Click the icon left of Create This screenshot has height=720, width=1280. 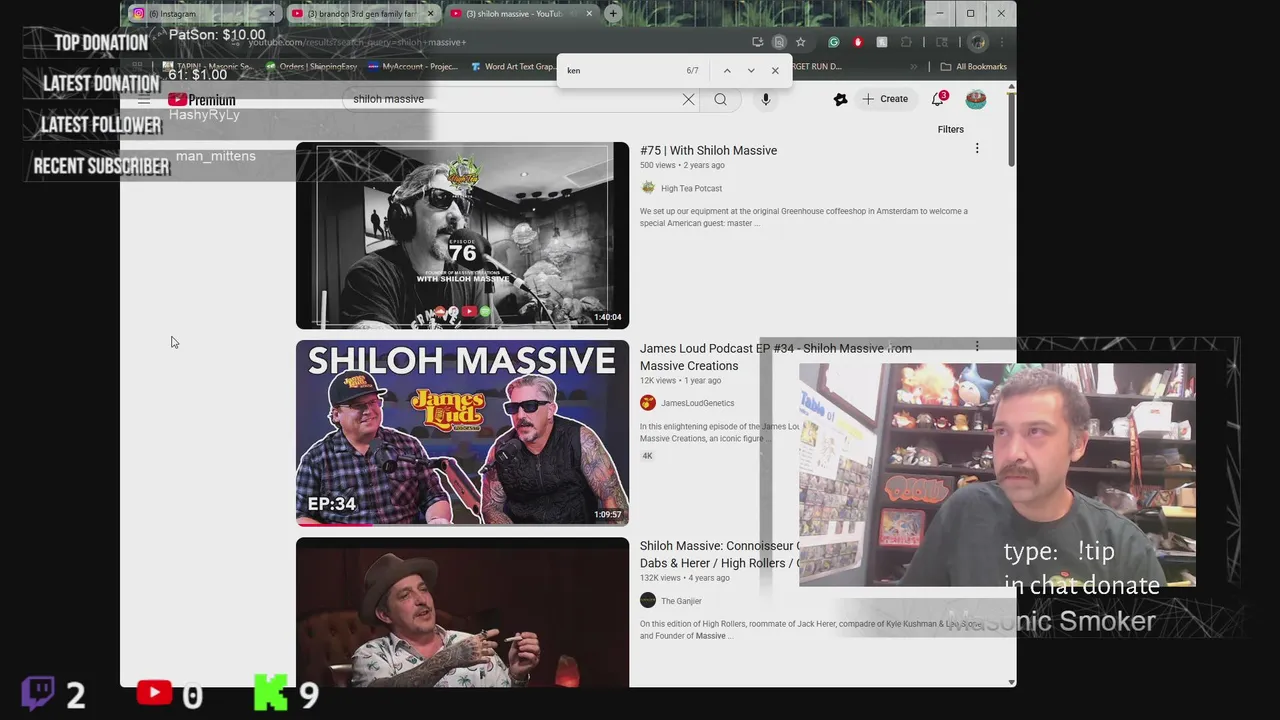point(841,99)
